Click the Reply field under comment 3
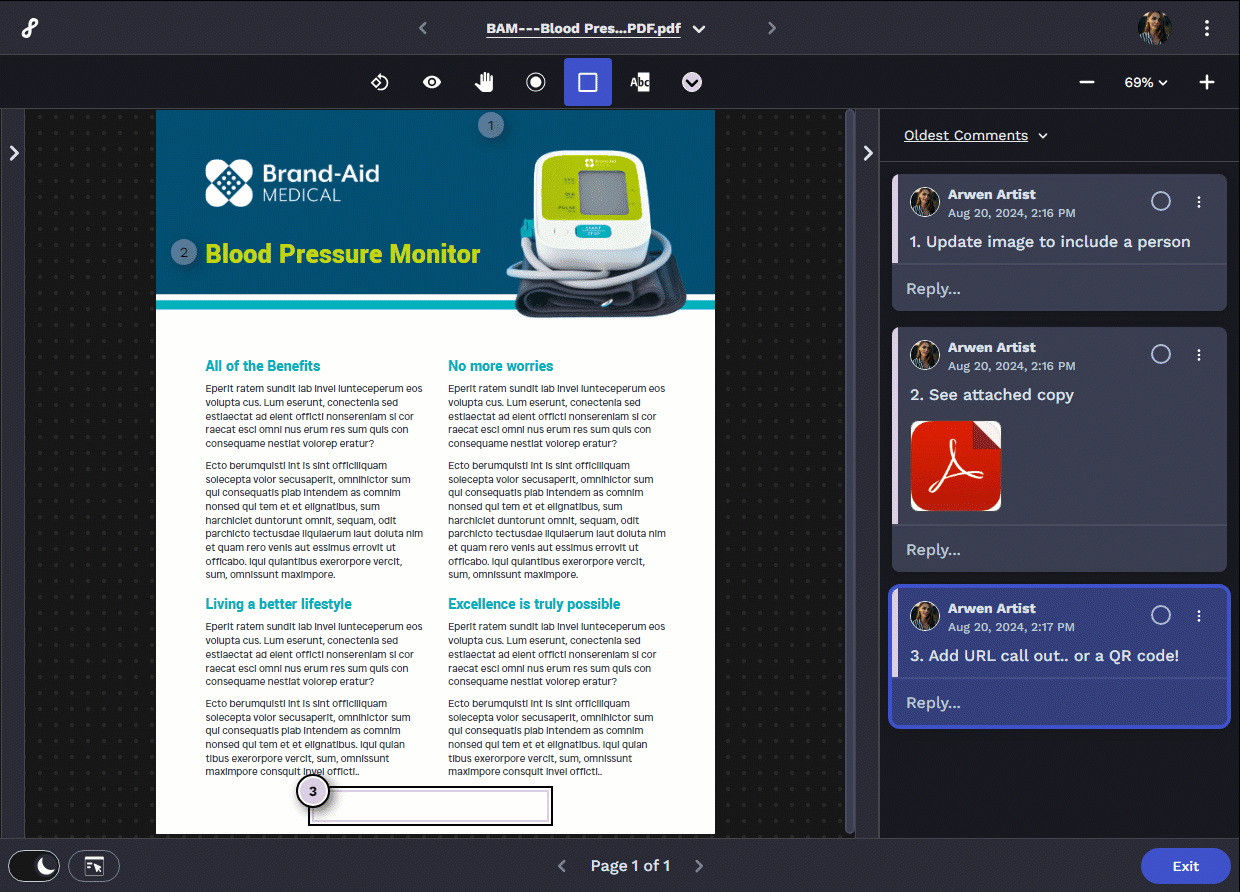The image size is (1240, 892). 1060,702
